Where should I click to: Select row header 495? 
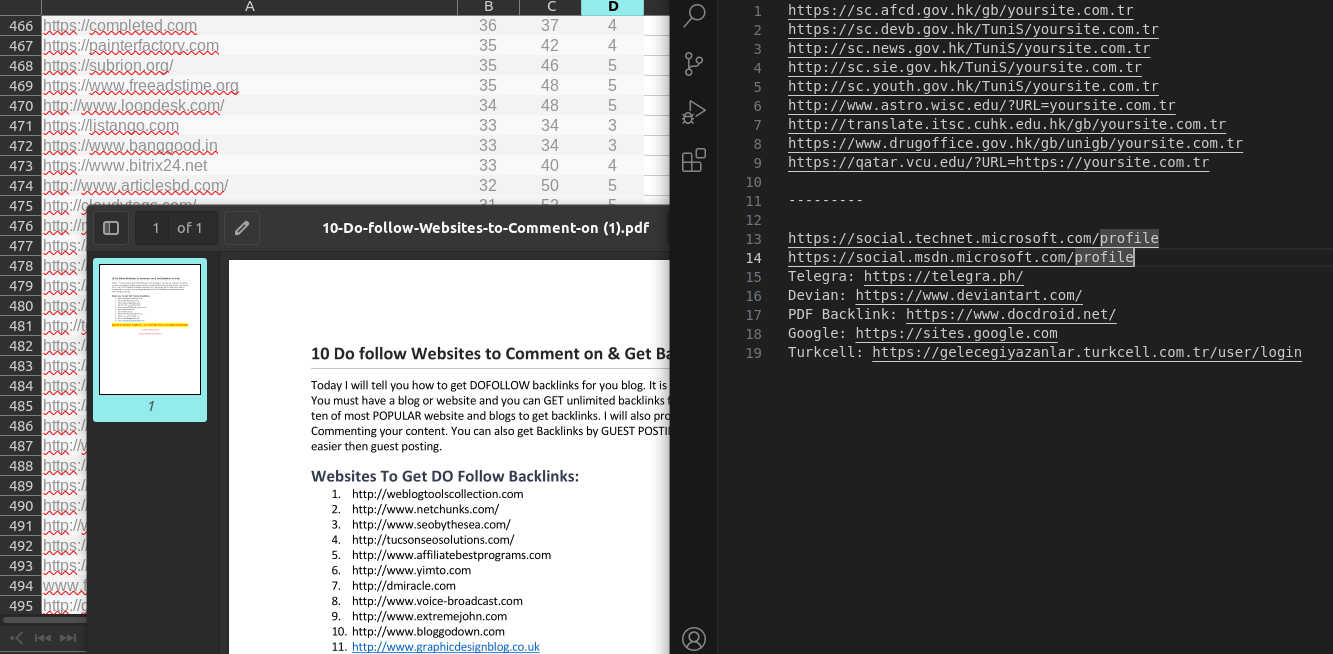20,606
